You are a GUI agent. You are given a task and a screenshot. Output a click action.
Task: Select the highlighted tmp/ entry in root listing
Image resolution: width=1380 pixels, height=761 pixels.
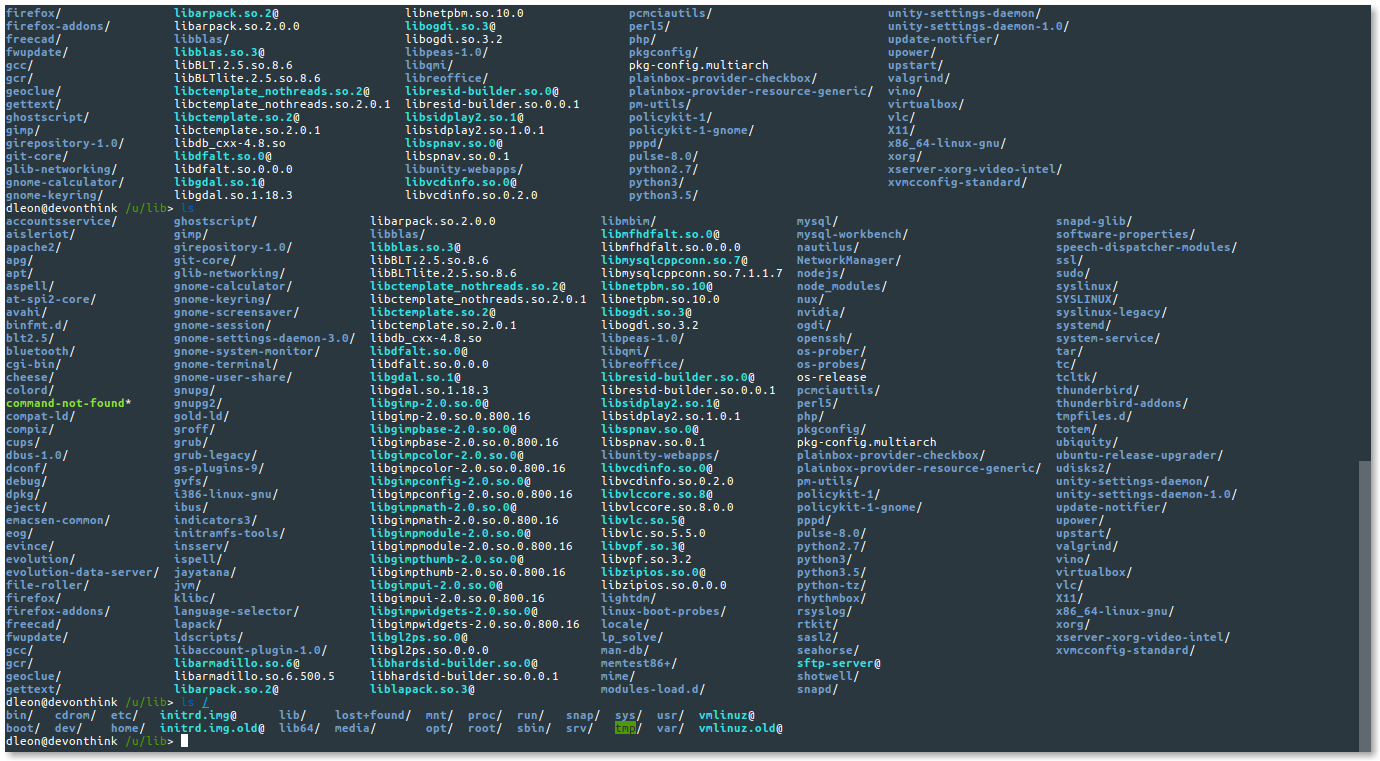click(628, 728)
